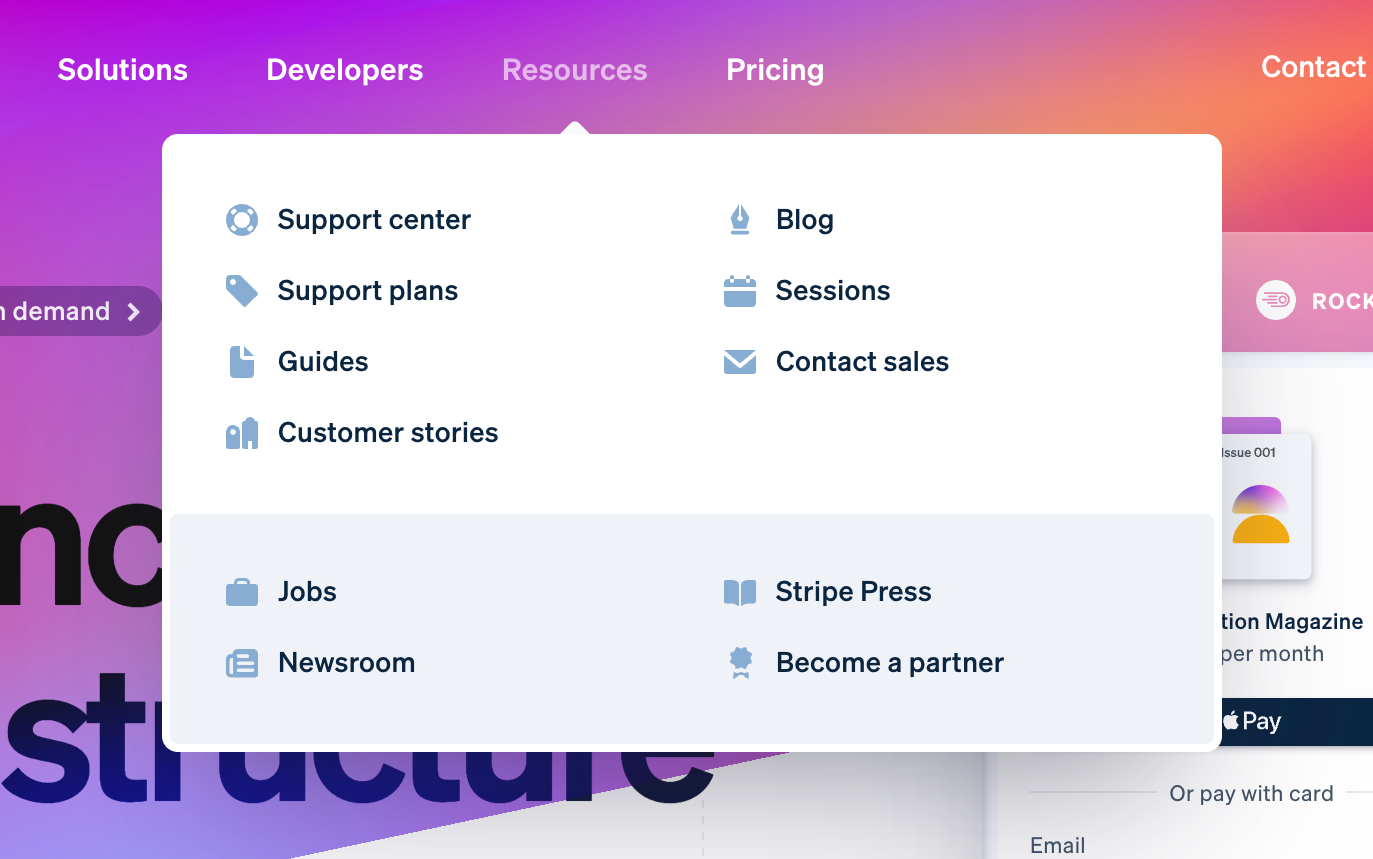Click inside the Email input field

click(1200, 845)
